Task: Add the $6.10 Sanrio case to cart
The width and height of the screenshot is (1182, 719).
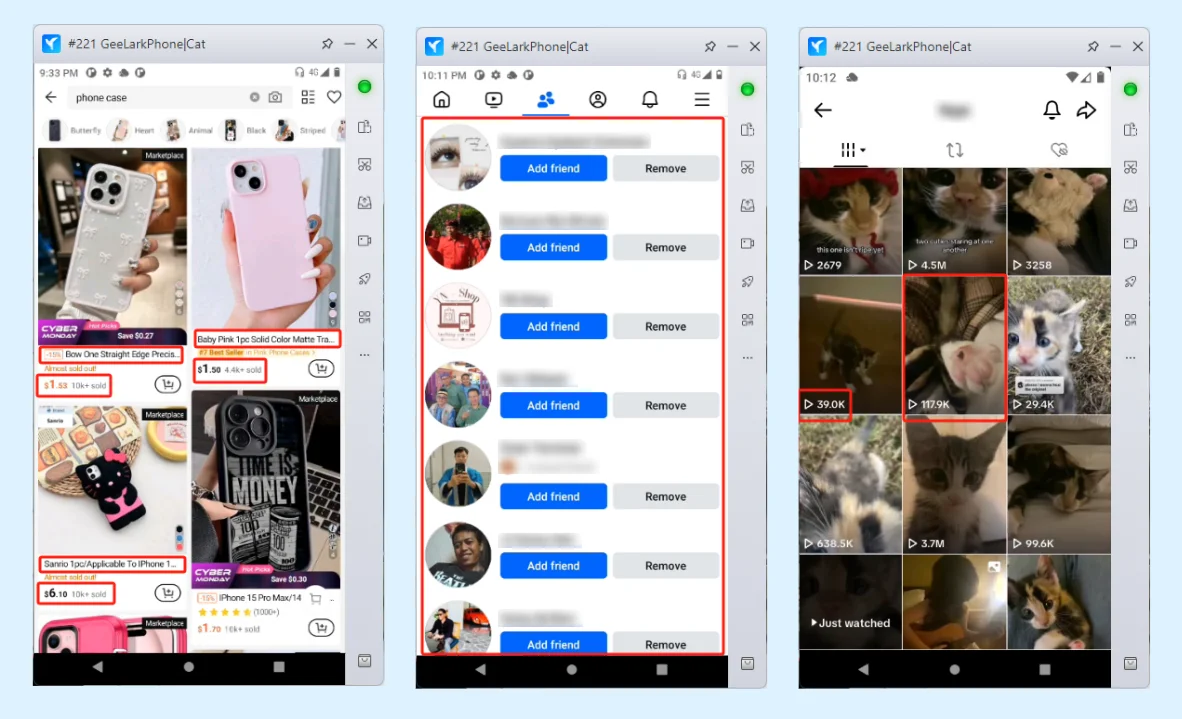Action: pos(167,593)
